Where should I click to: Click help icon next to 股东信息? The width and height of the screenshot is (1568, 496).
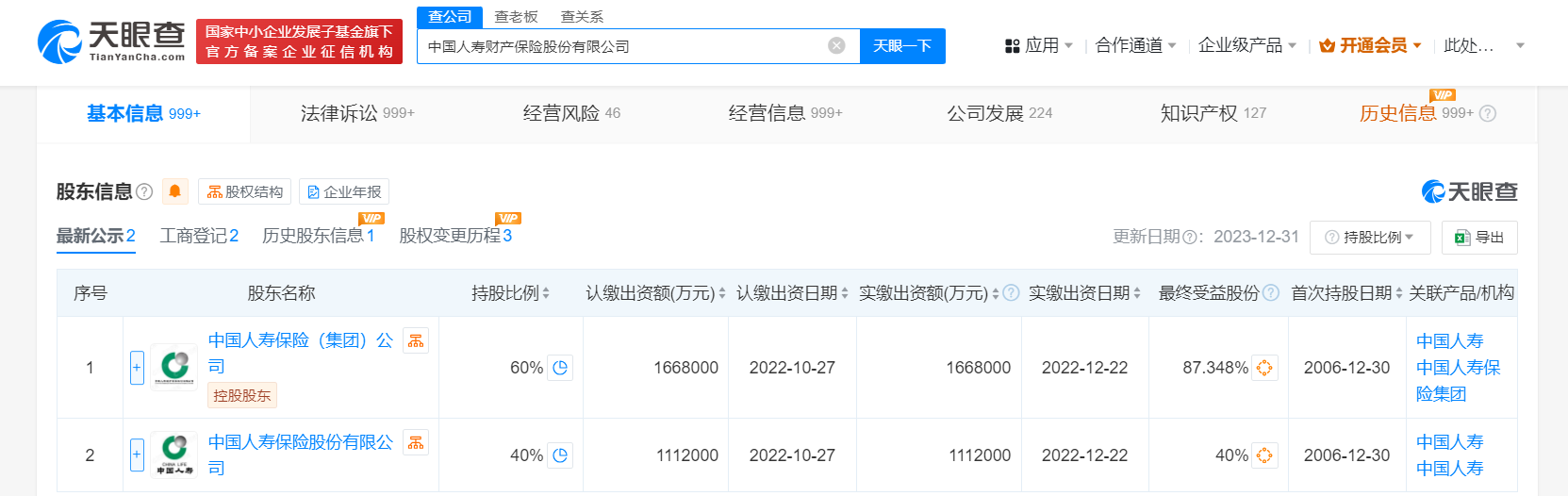(x=144, y=191)
